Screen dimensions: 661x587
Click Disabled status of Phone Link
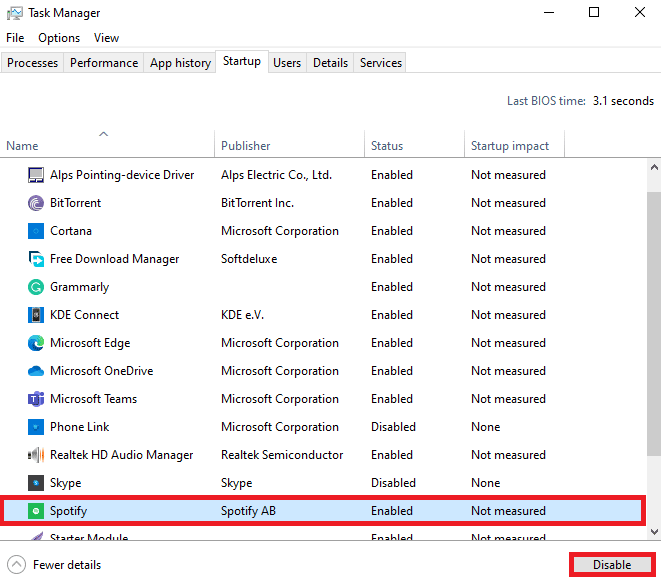[x=393, y=427]
